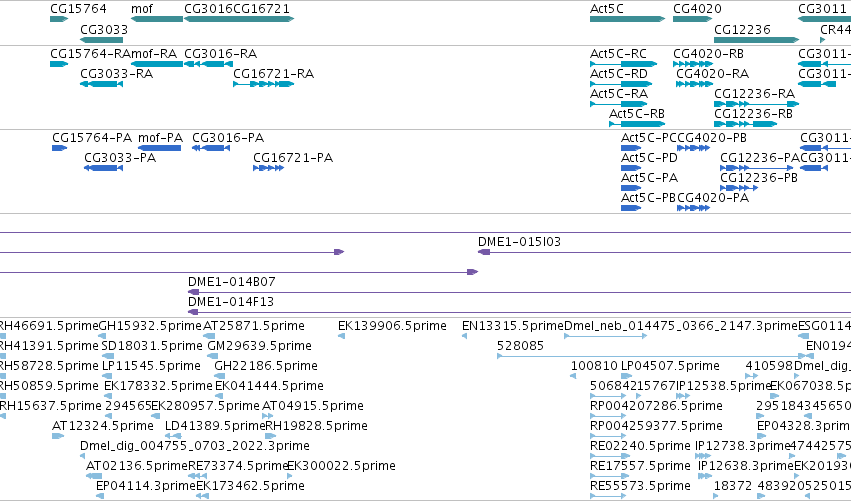
Task: Click the 528085 feature label
Action: click(x=520, y=345)
